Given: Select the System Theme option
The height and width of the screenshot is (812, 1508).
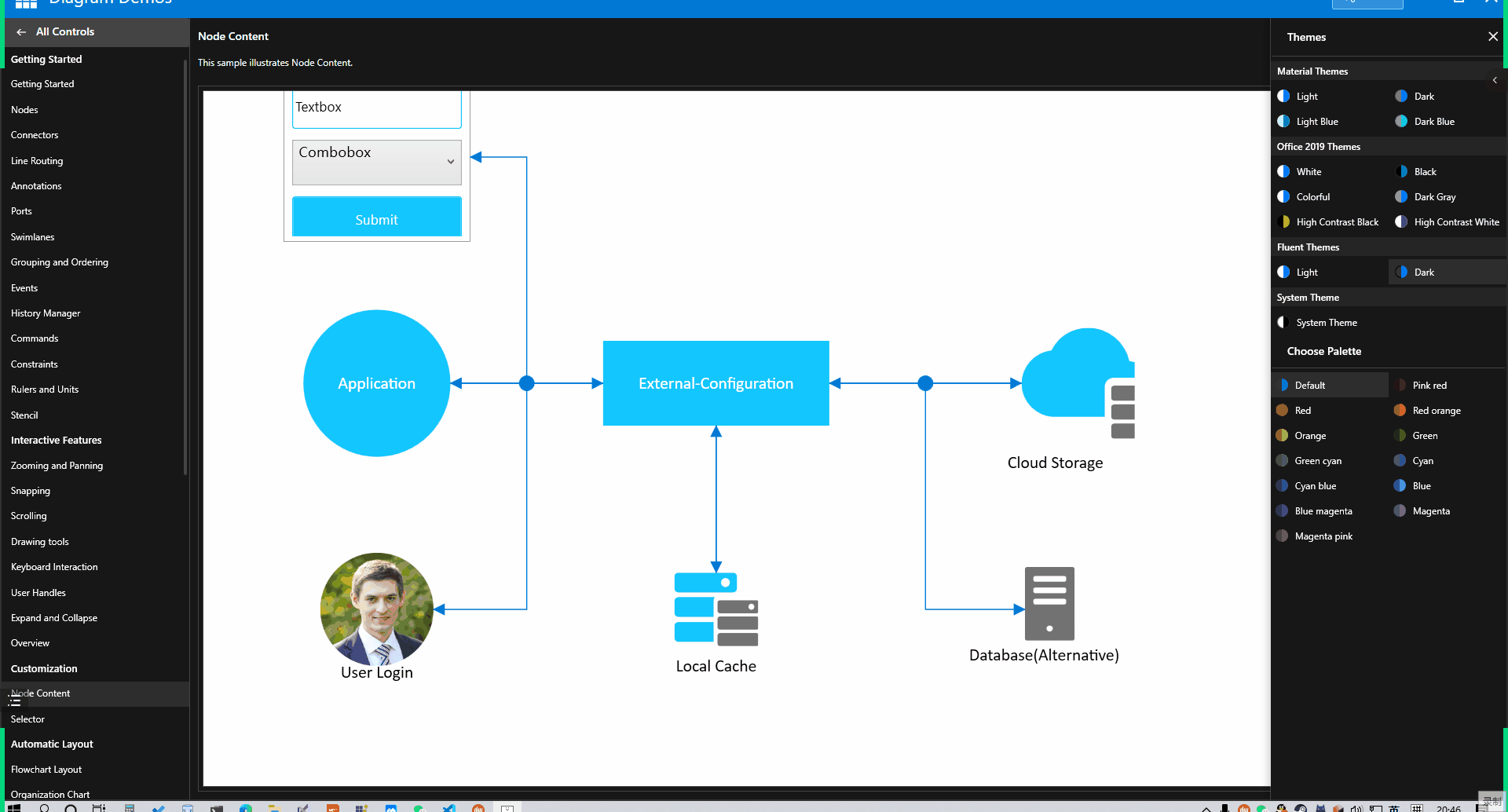Looking at the screenshot, I should click(x=1326, y=323).
